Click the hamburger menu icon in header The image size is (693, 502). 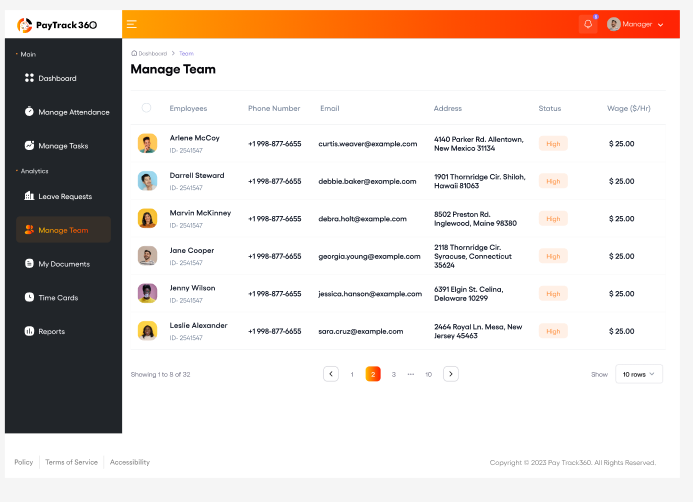pos(132,24)
